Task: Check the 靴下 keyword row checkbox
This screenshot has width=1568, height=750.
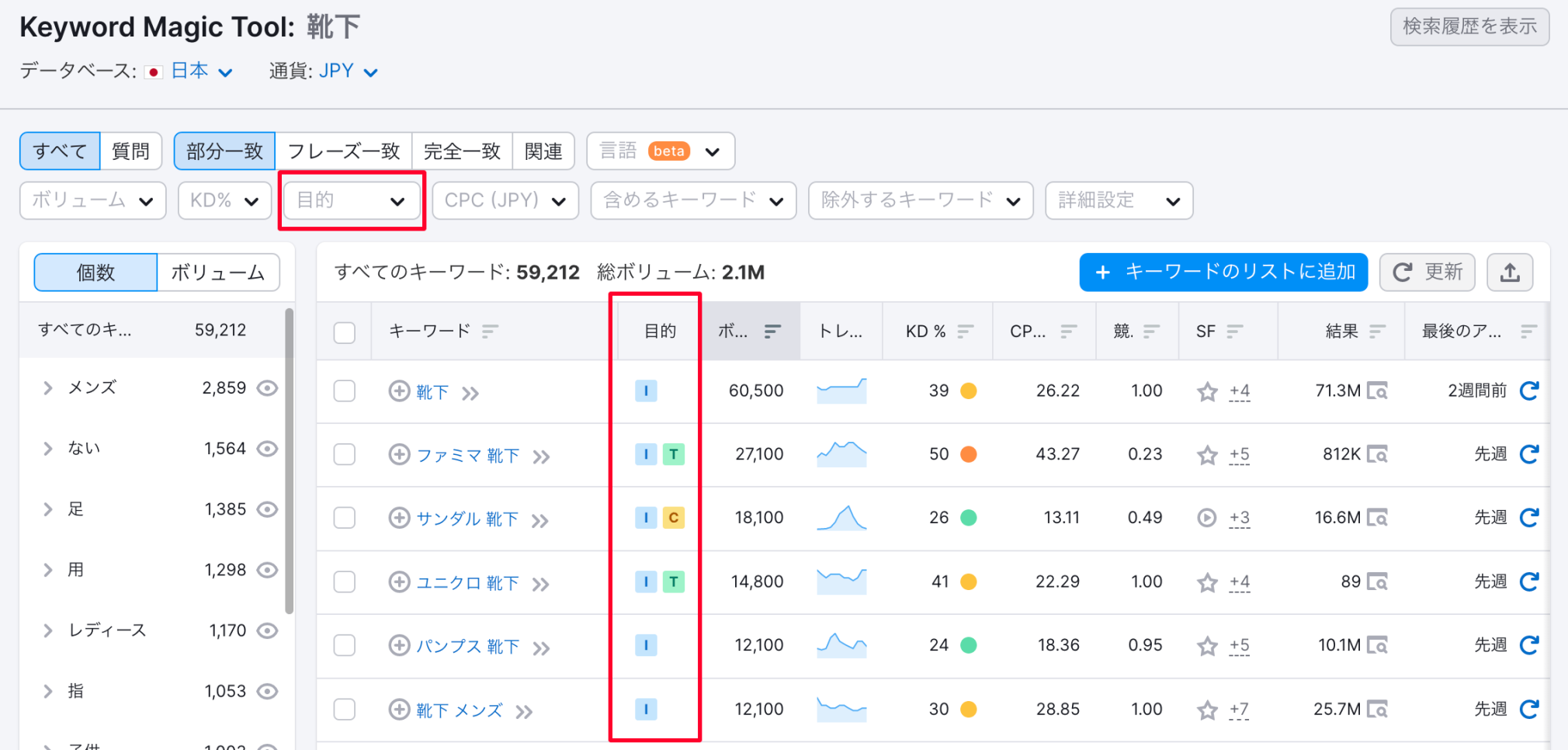Action: (345, 391)
